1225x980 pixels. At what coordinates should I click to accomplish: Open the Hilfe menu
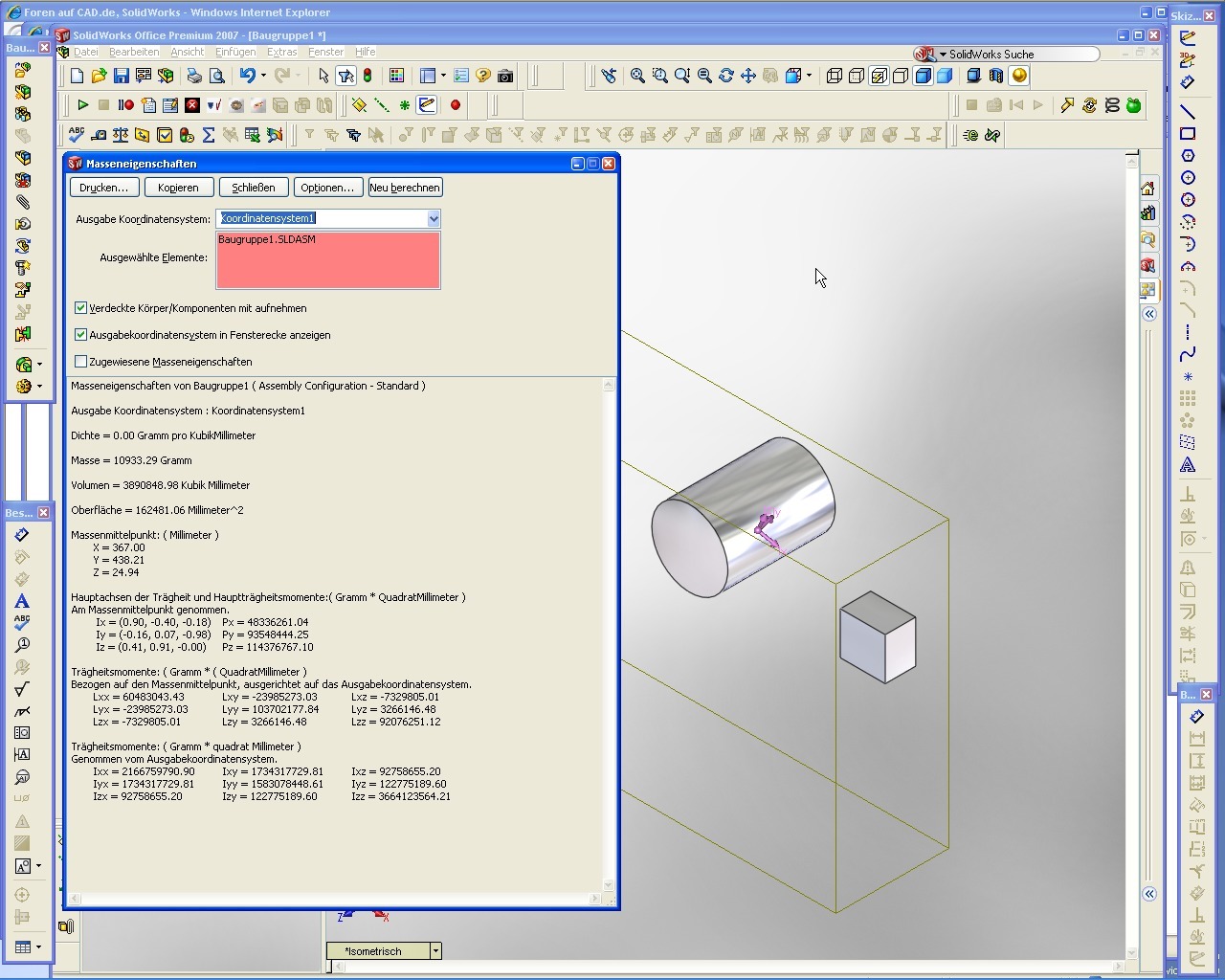coord(366,52)
